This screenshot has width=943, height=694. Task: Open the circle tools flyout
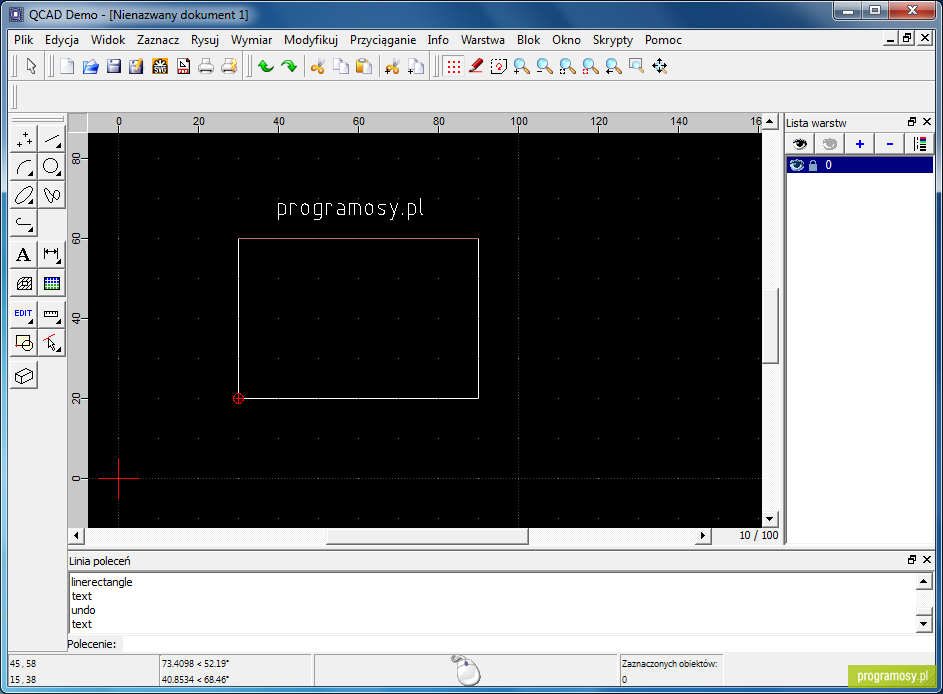coord(52,167)
